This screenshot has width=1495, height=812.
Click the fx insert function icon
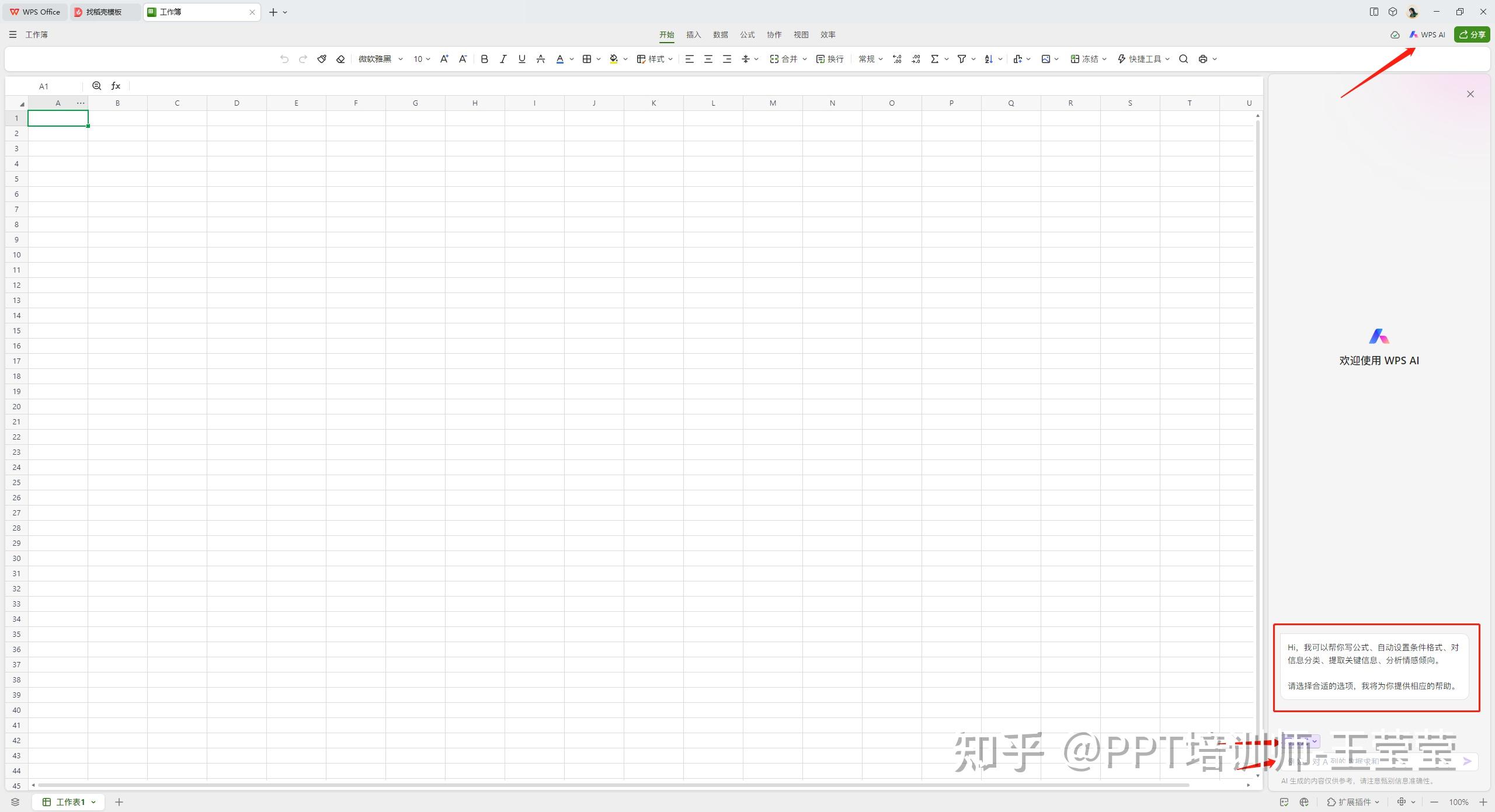pos(116,86)
